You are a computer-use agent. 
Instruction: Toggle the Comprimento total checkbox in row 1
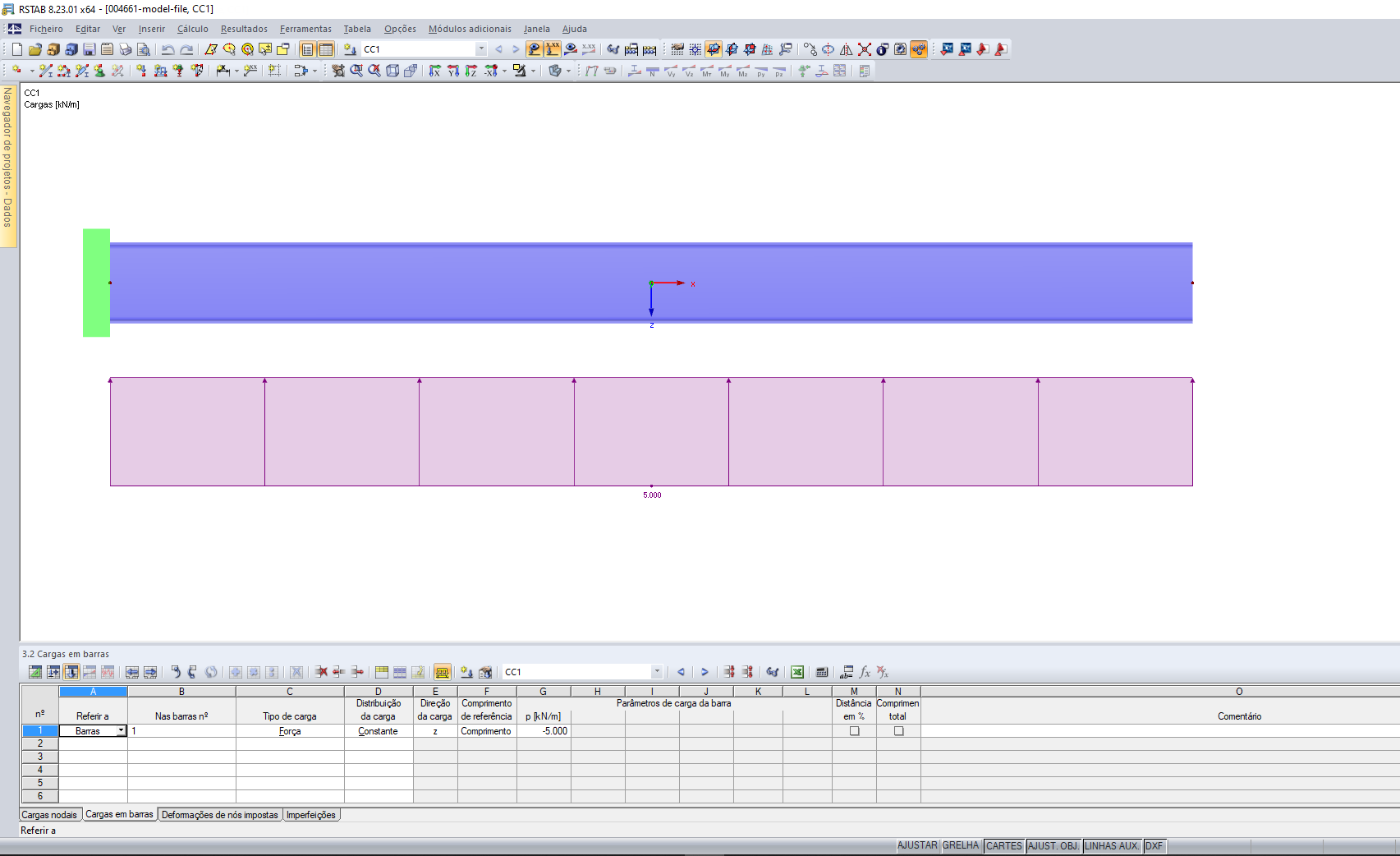click(898, 731)
